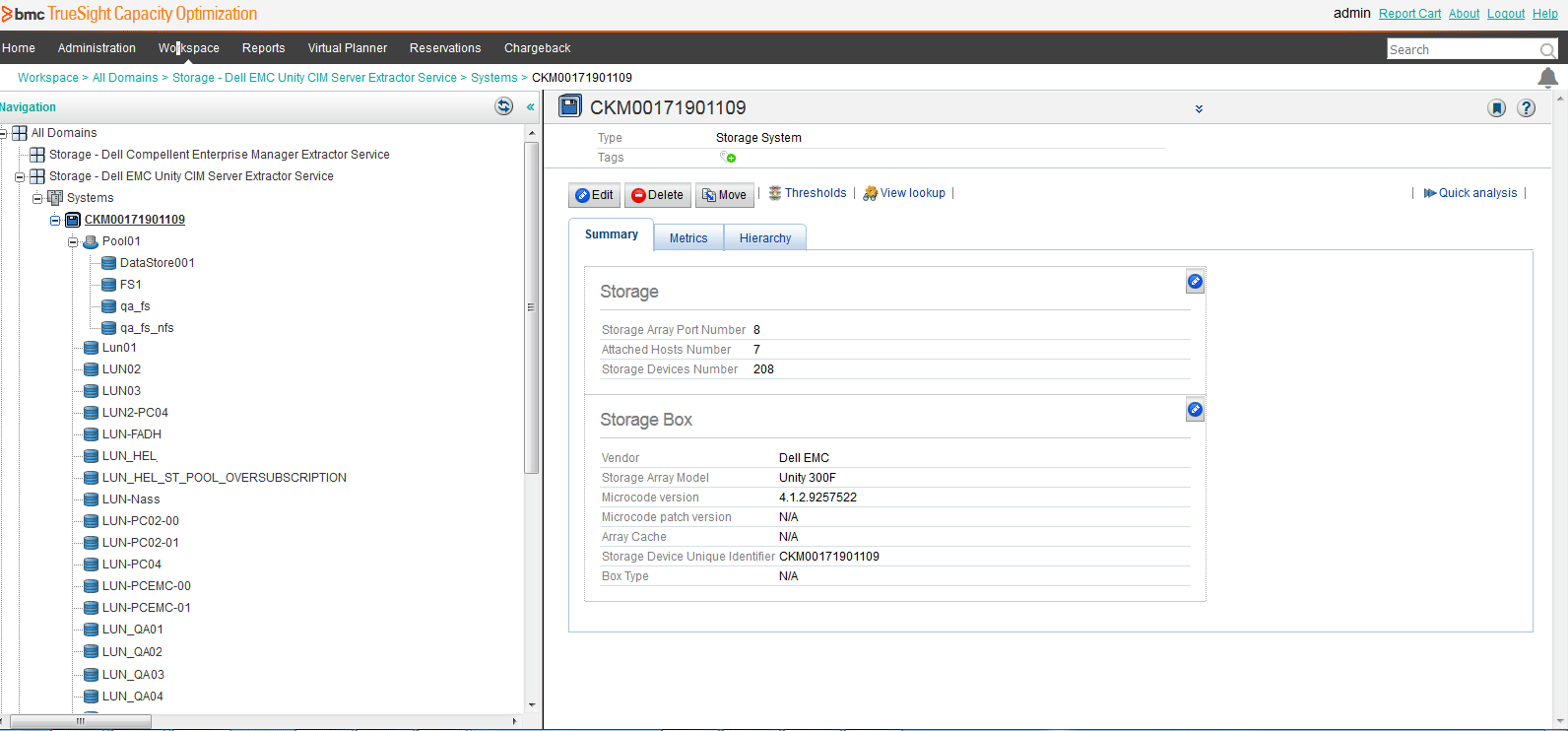
Task: Open the Reports menu
Action: pyautogui.click(x=264, y=48)
